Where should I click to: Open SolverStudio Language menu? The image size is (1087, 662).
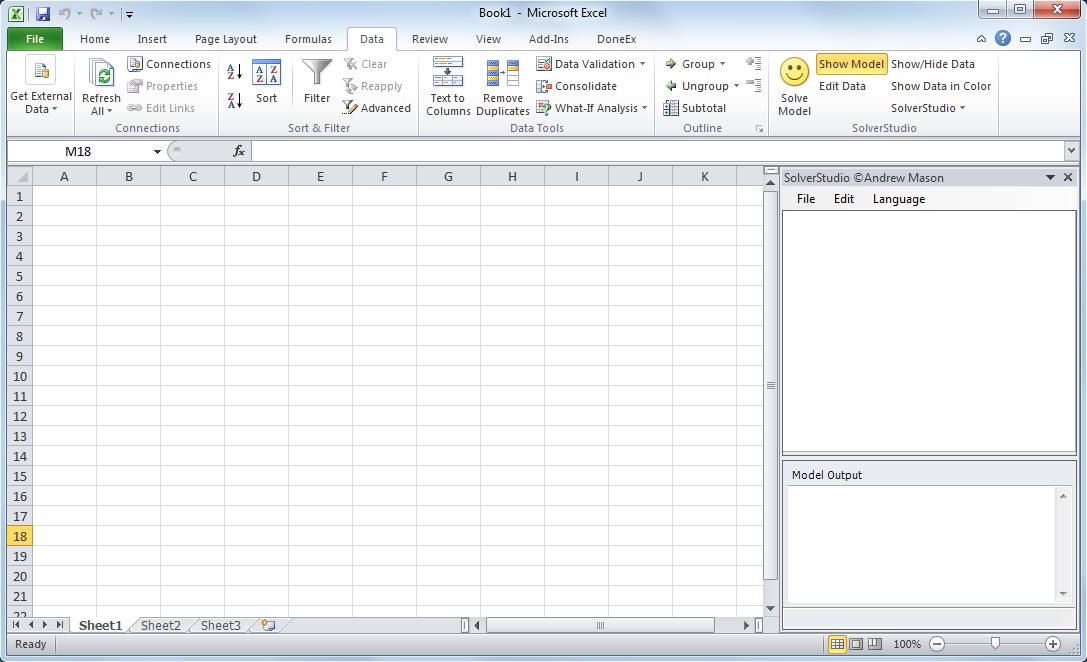(x=898, y=199)
